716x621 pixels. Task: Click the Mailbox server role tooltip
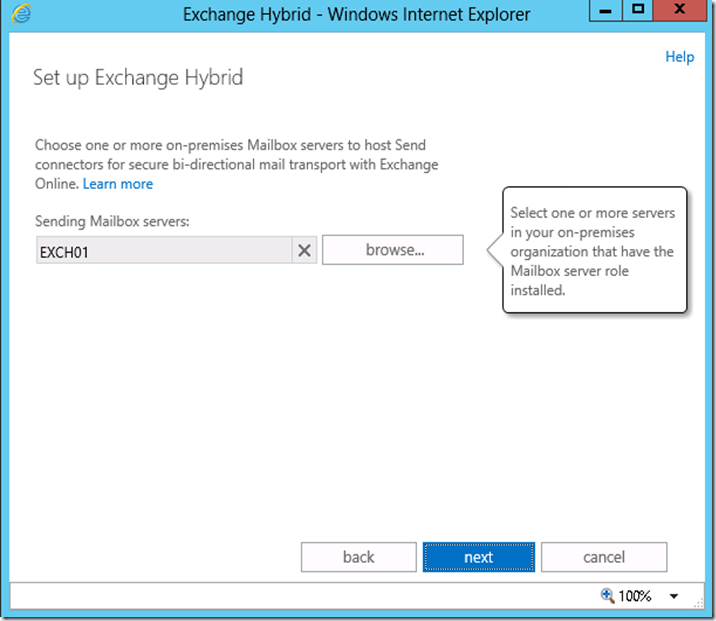[595, 250]
